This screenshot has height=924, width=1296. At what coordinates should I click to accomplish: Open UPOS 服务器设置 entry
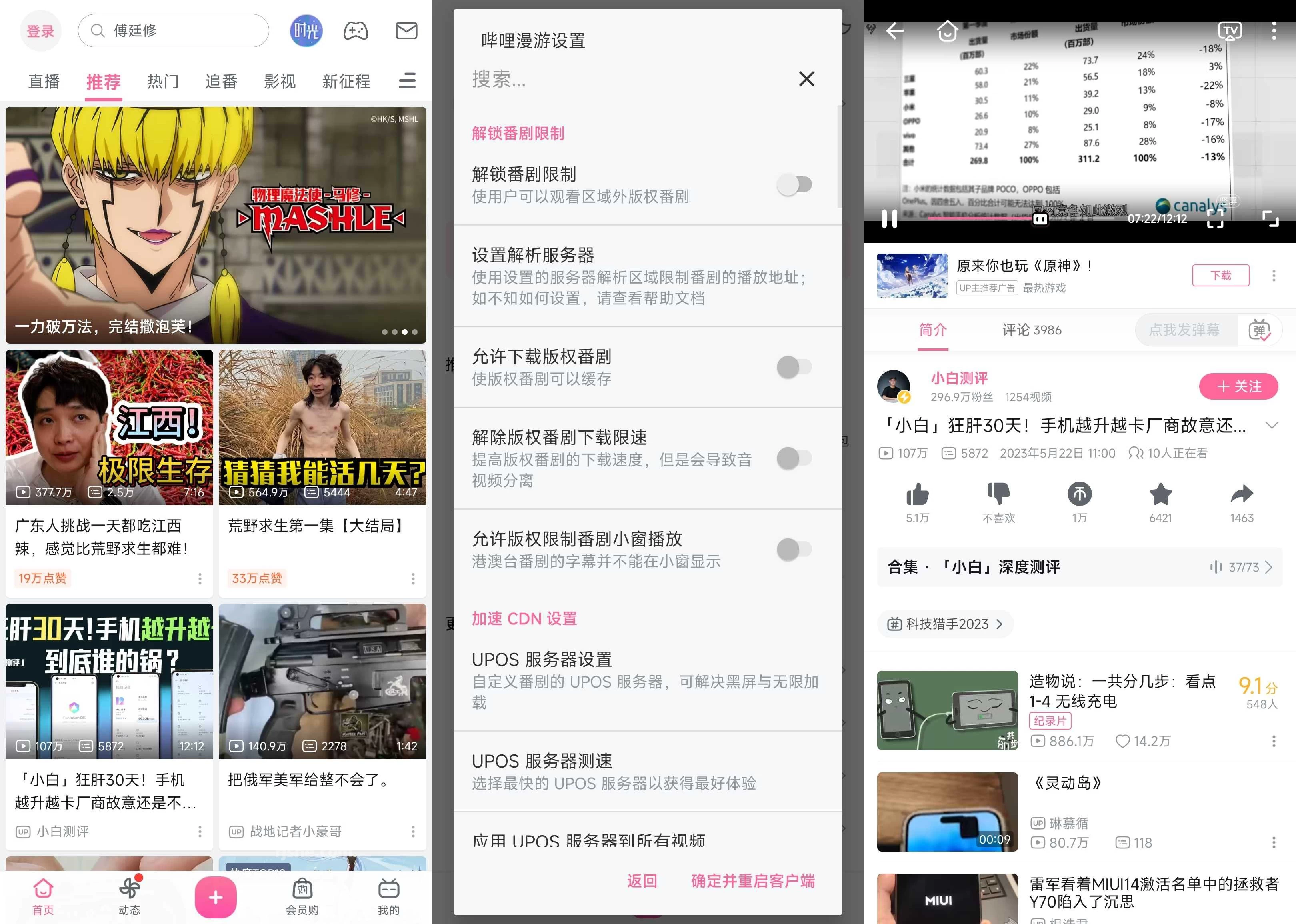point(648,680)
